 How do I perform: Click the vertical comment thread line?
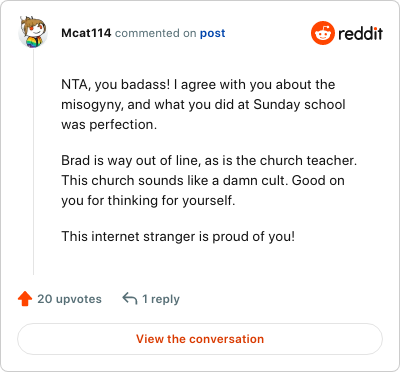coord(33,162)
